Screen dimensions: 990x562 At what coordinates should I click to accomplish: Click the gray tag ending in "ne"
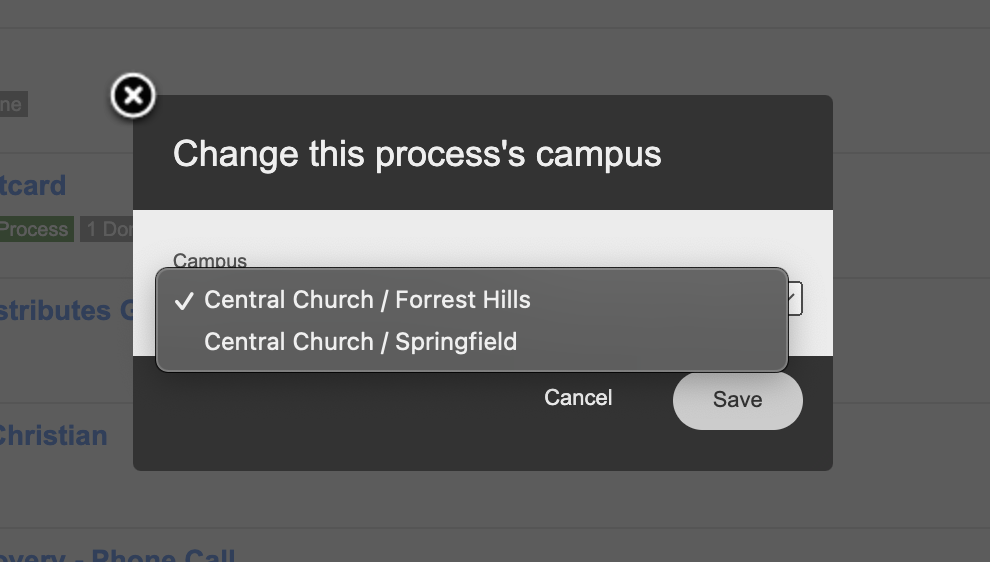pyautogui.click(x=12, y=104)
